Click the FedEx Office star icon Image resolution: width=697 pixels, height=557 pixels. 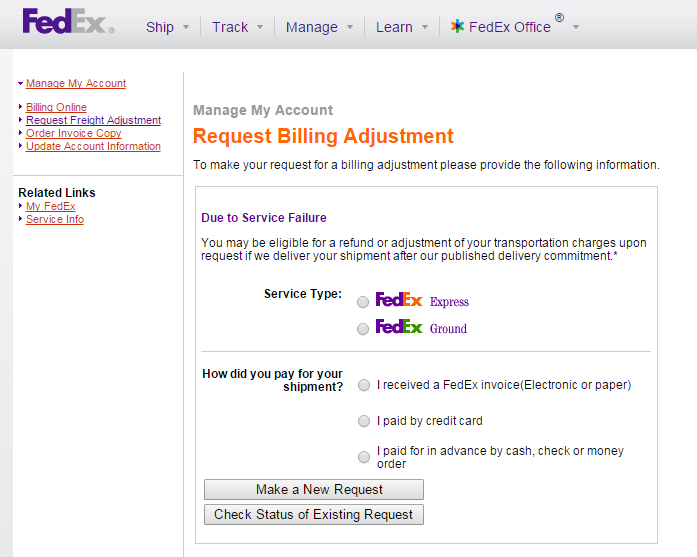tap(457, 26)
